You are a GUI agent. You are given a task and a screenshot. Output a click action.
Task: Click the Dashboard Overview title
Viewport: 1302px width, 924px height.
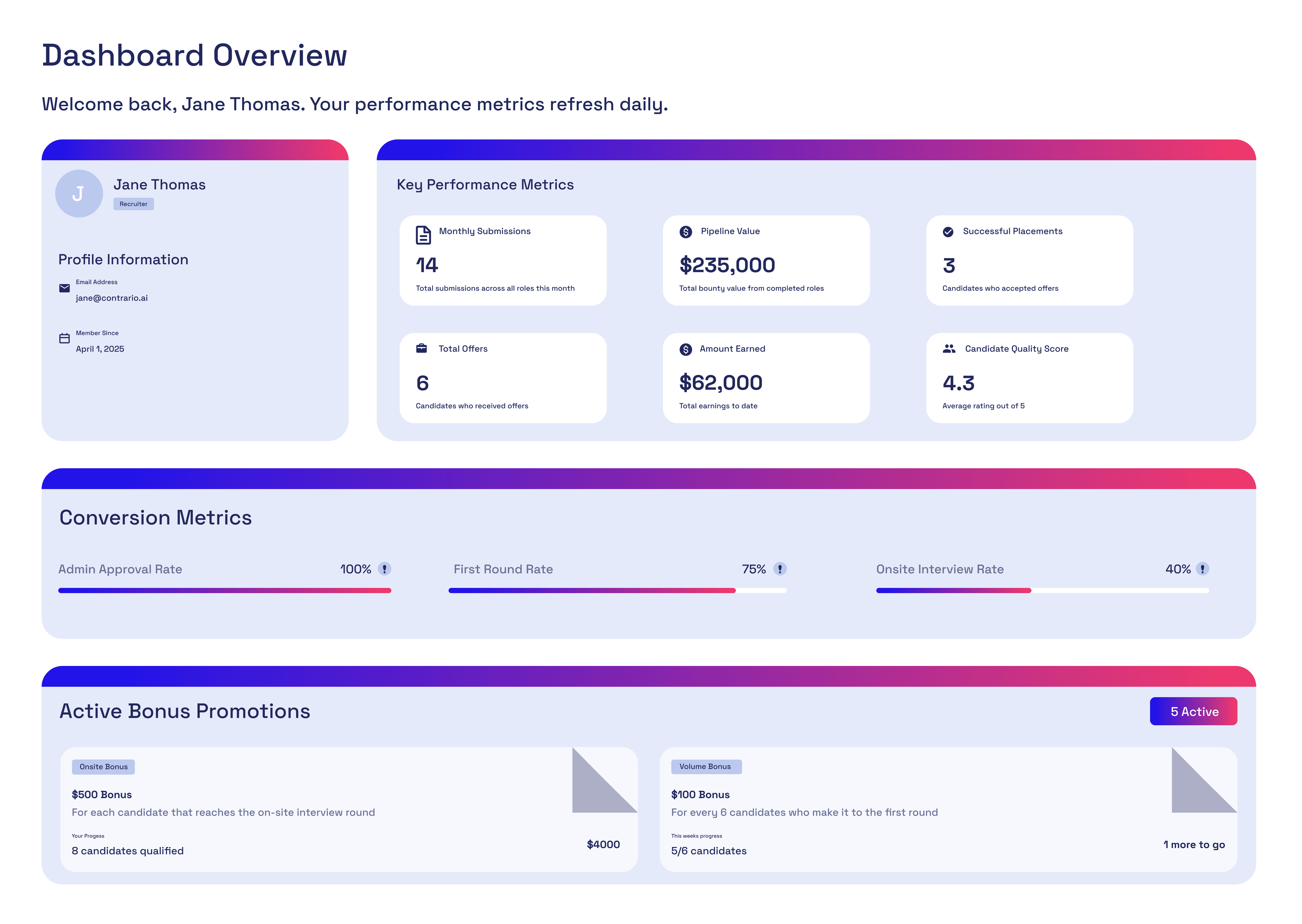pyautogui.click(x=194, y=55)
